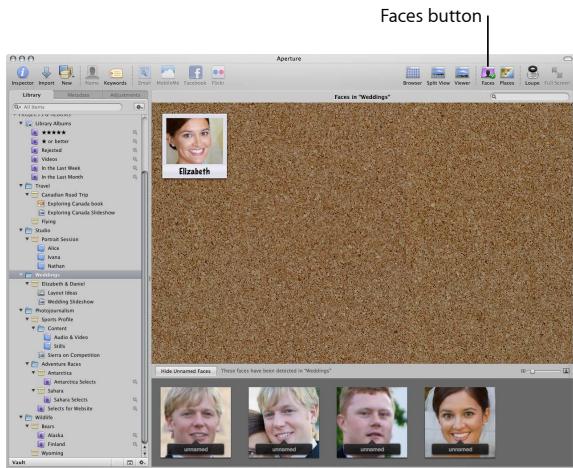Image resolution: width=573 pixels, height=468 pixels.
Task: Toggle Hide Unnamed Faces button
Action: pos(186,371)
